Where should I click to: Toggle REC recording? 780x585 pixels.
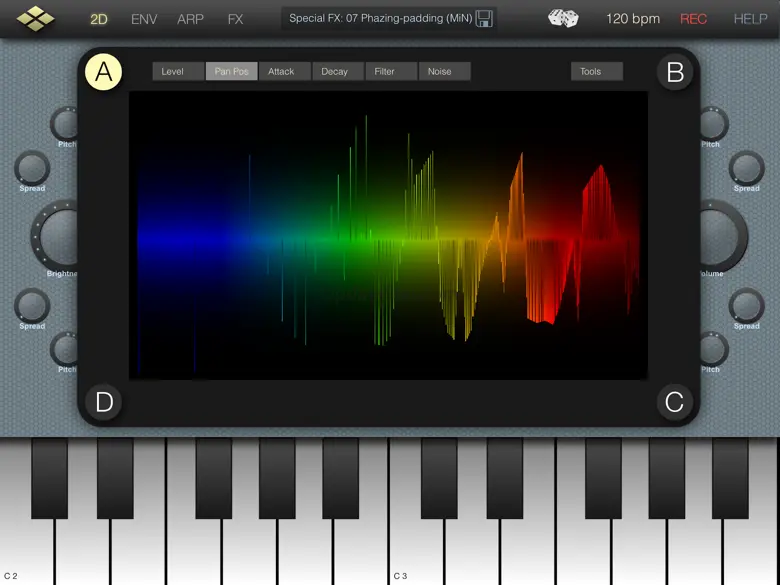click(x=693, y=19)
